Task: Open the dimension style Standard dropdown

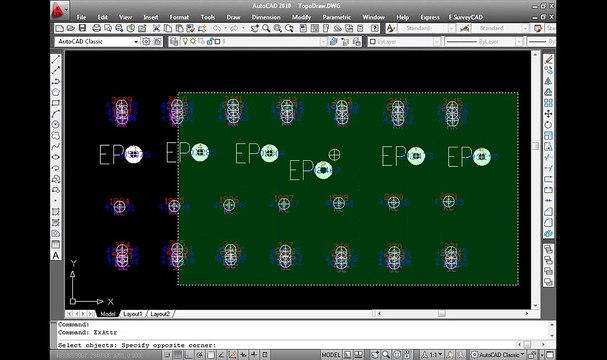Action: tap(525, 28)
